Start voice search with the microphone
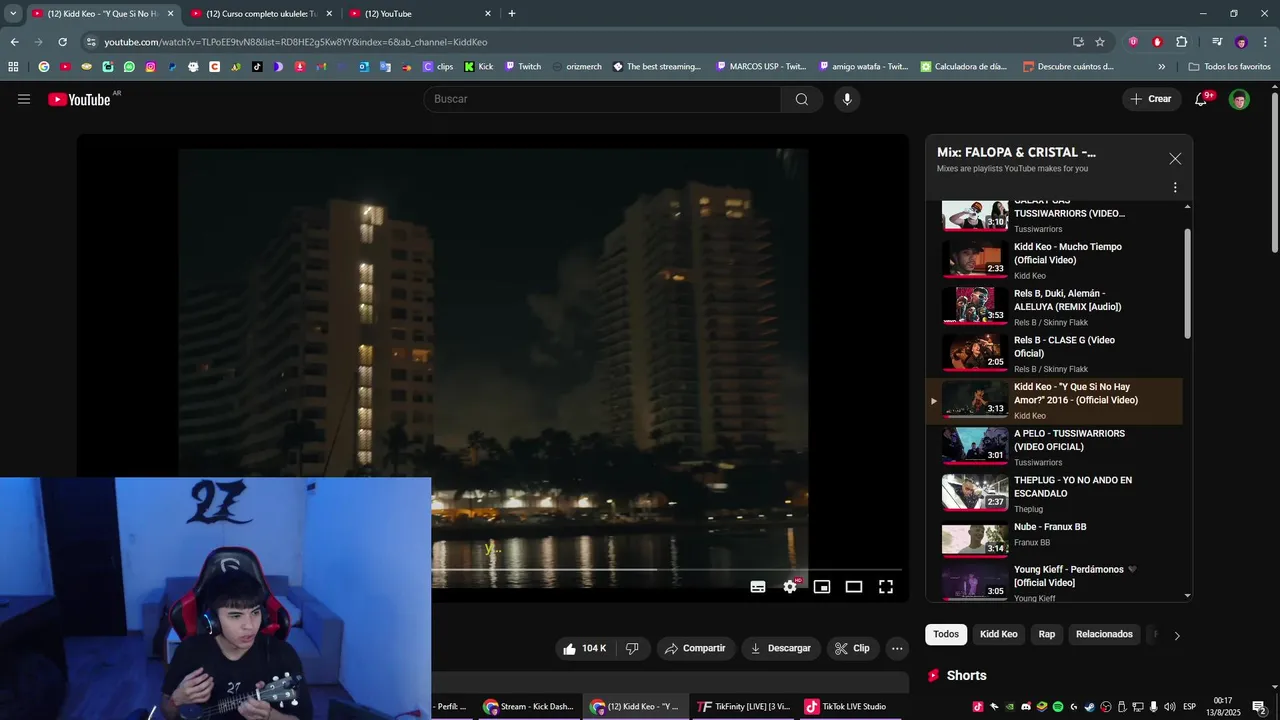The image size is (1280, 720). (x=847, y=99)
